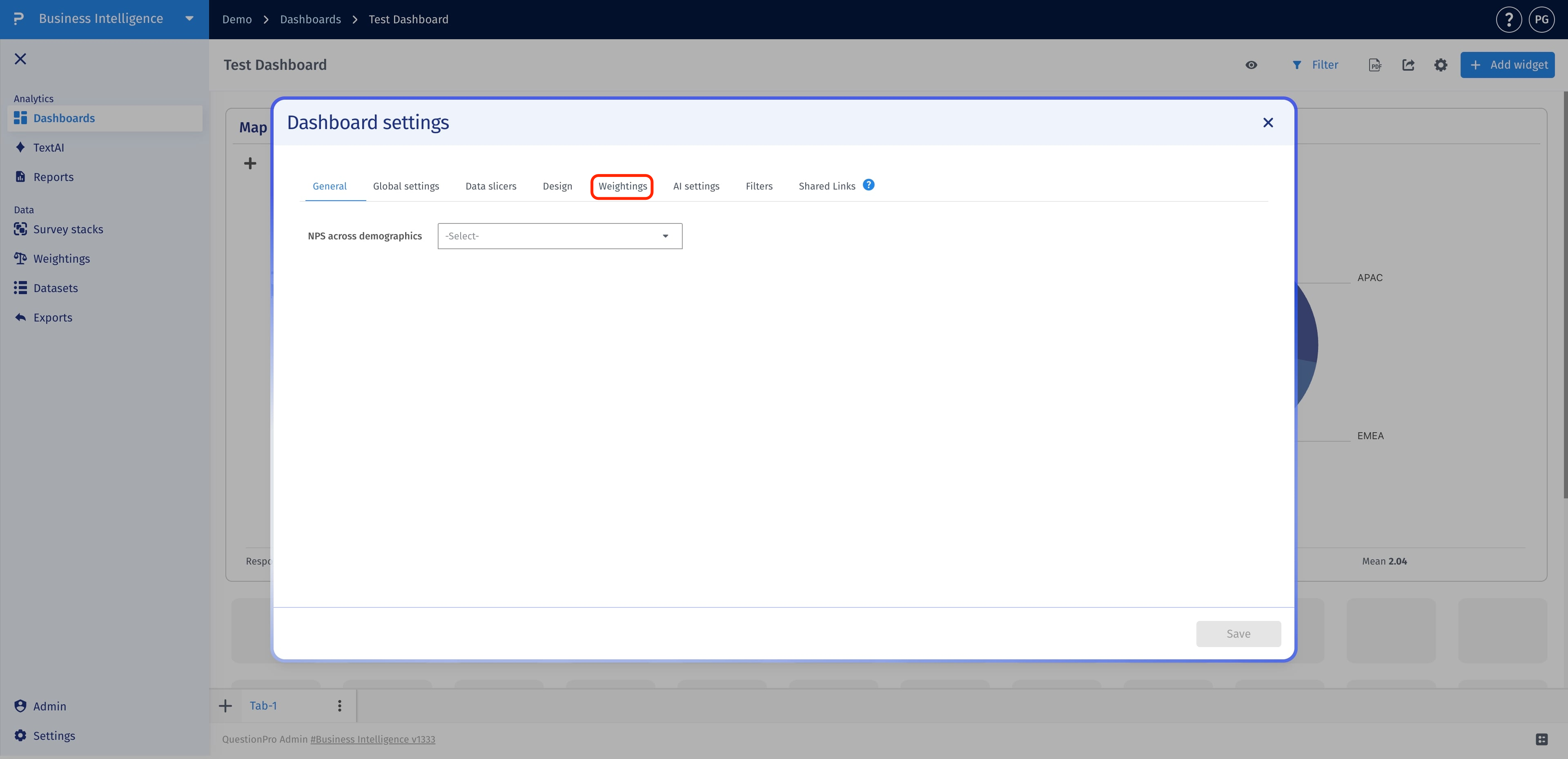This screenshot has width=1568, height=759.
Task: Click the TextAI sparkle icon
Action: pos(20,147)
